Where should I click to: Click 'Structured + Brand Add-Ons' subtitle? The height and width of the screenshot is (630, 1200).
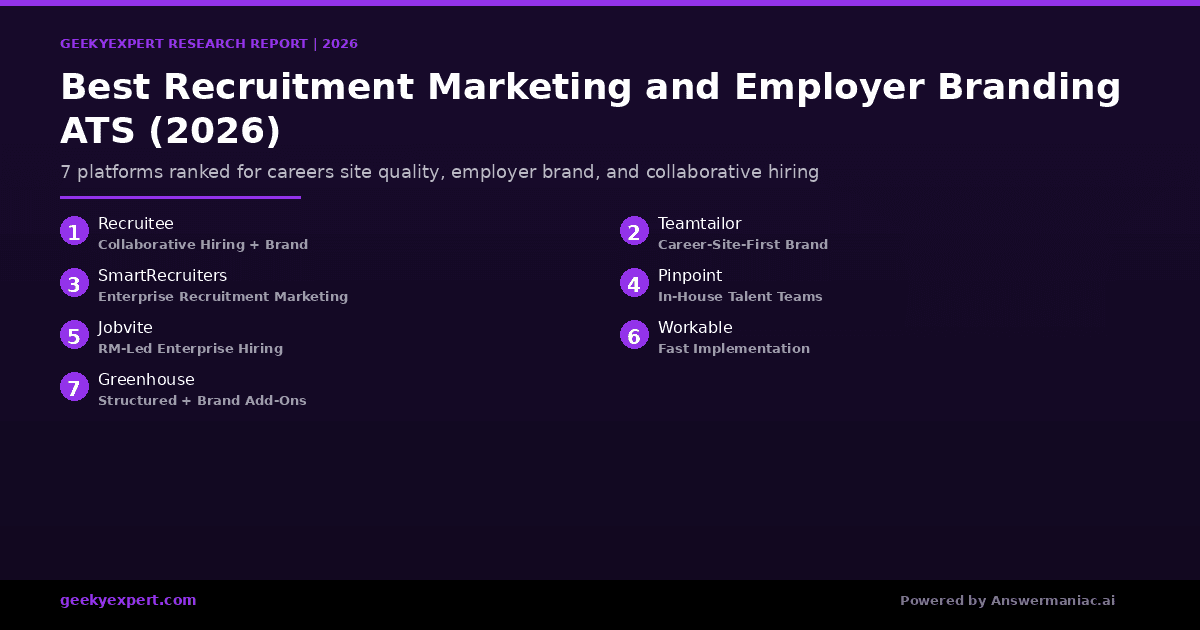click(x=202, y=401)
